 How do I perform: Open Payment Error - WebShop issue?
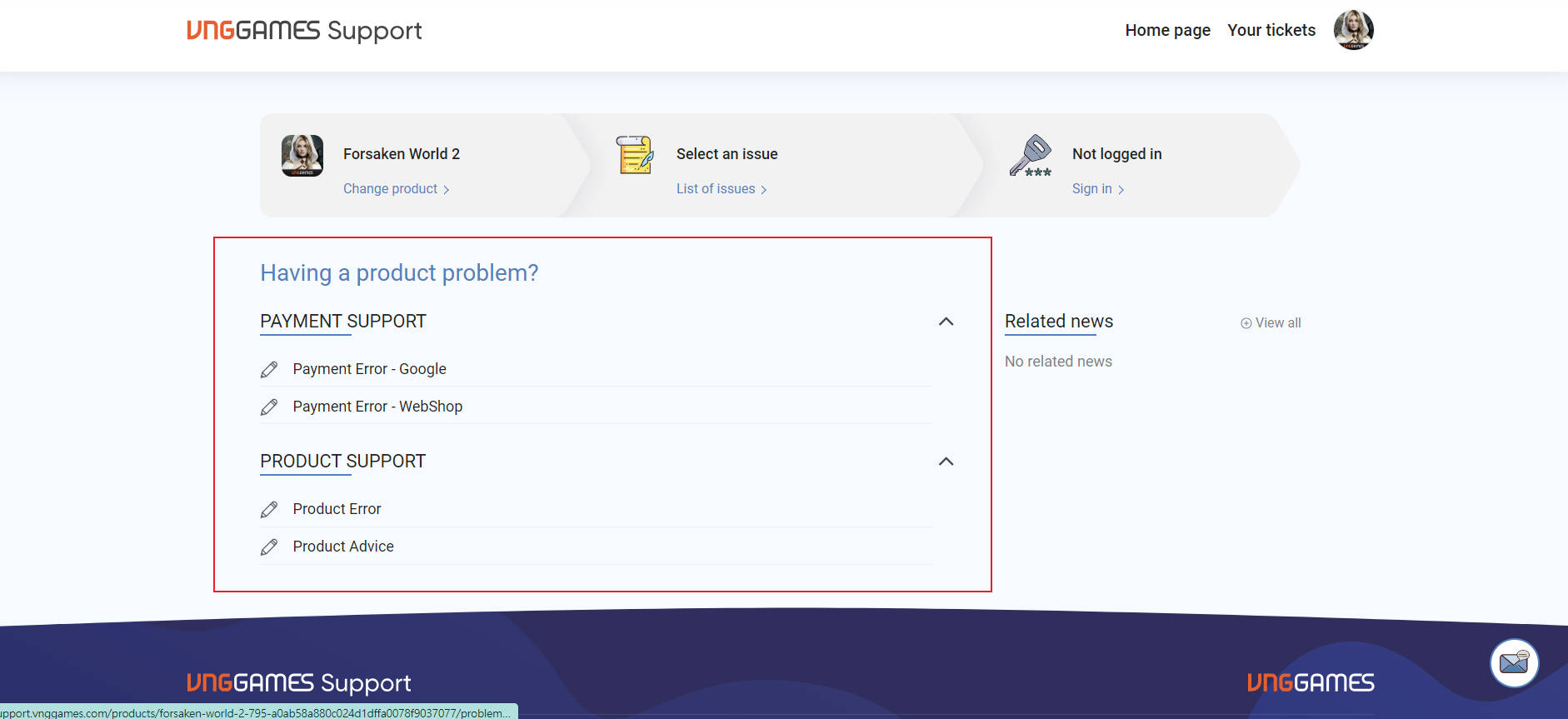[x=377, y=407]
